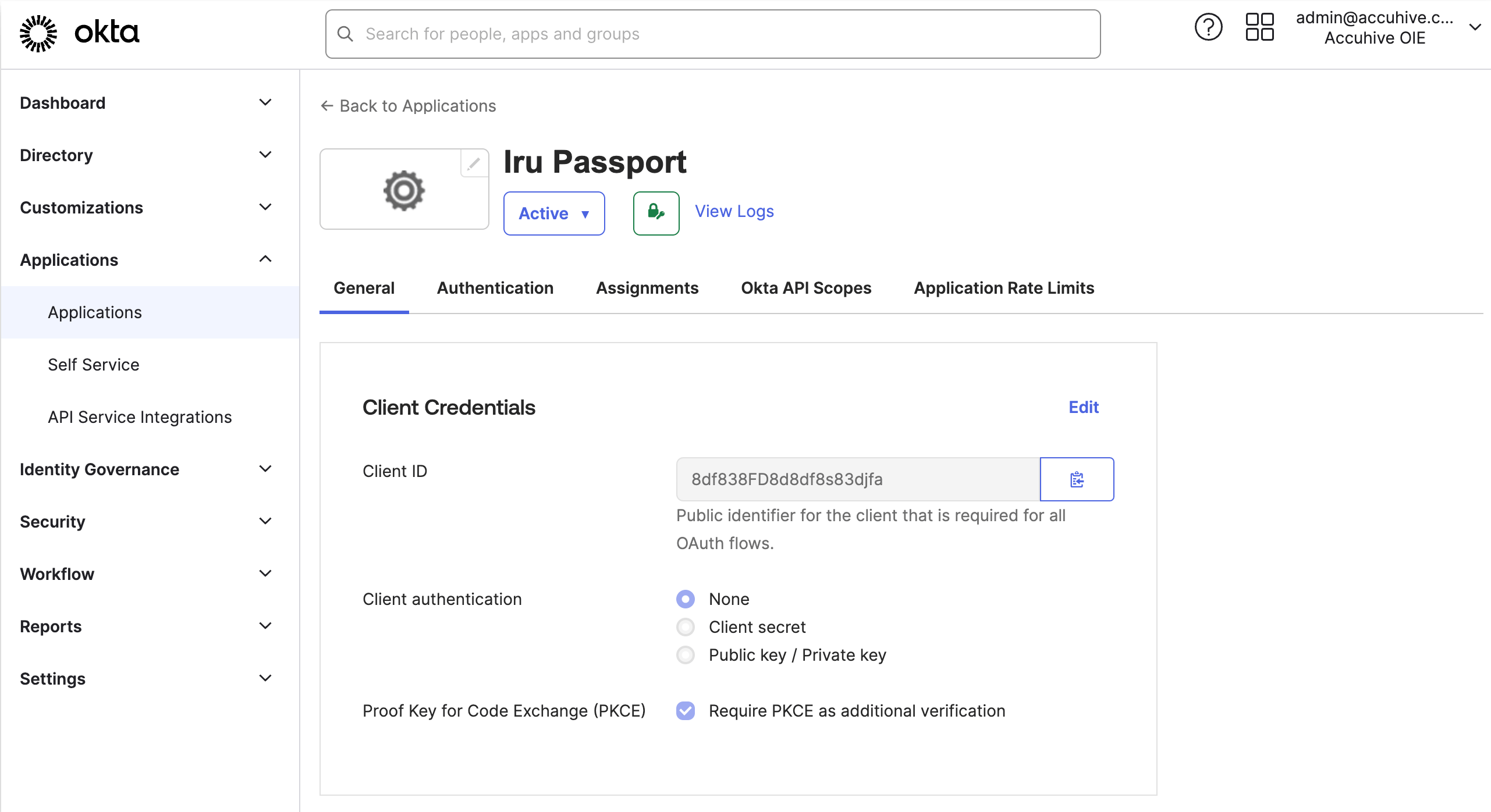
Task: Edit the application logo pencil icon
Action: [x=474, y=163]
